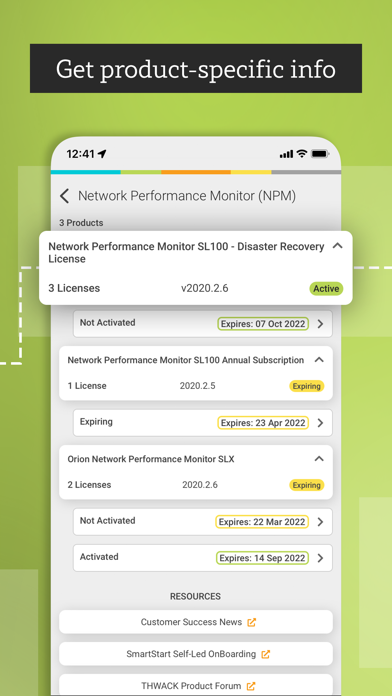The image size is (392, 696).
Task: Click the Wi-Fi status icon
Action: 302,154
